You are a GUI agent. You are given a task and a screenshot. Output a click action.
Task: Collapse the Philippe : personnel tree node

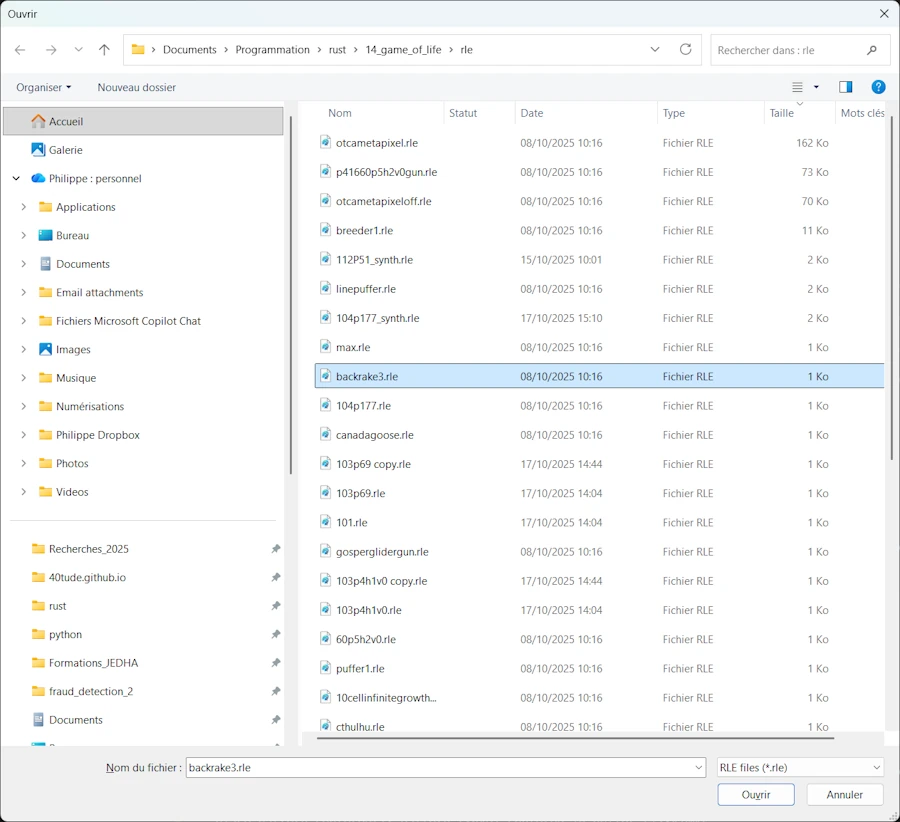coord(16,179)
